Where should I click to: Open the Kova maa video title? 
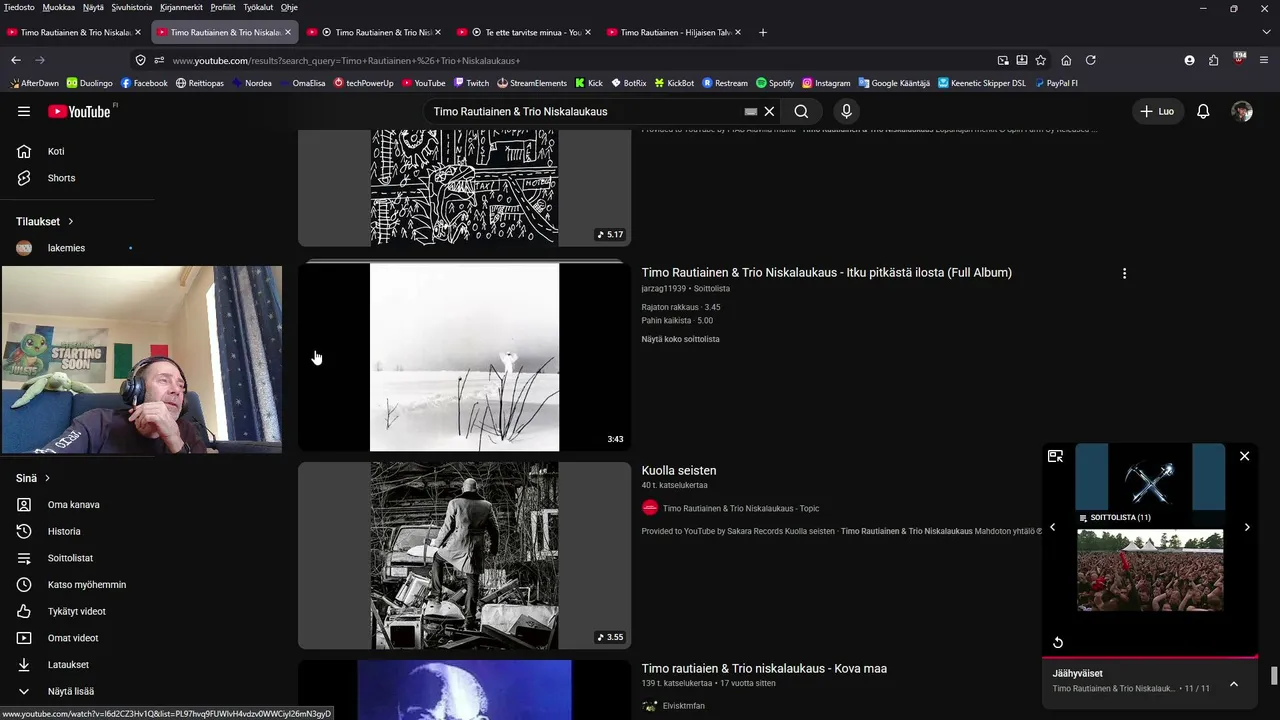[x=764, y=668]
